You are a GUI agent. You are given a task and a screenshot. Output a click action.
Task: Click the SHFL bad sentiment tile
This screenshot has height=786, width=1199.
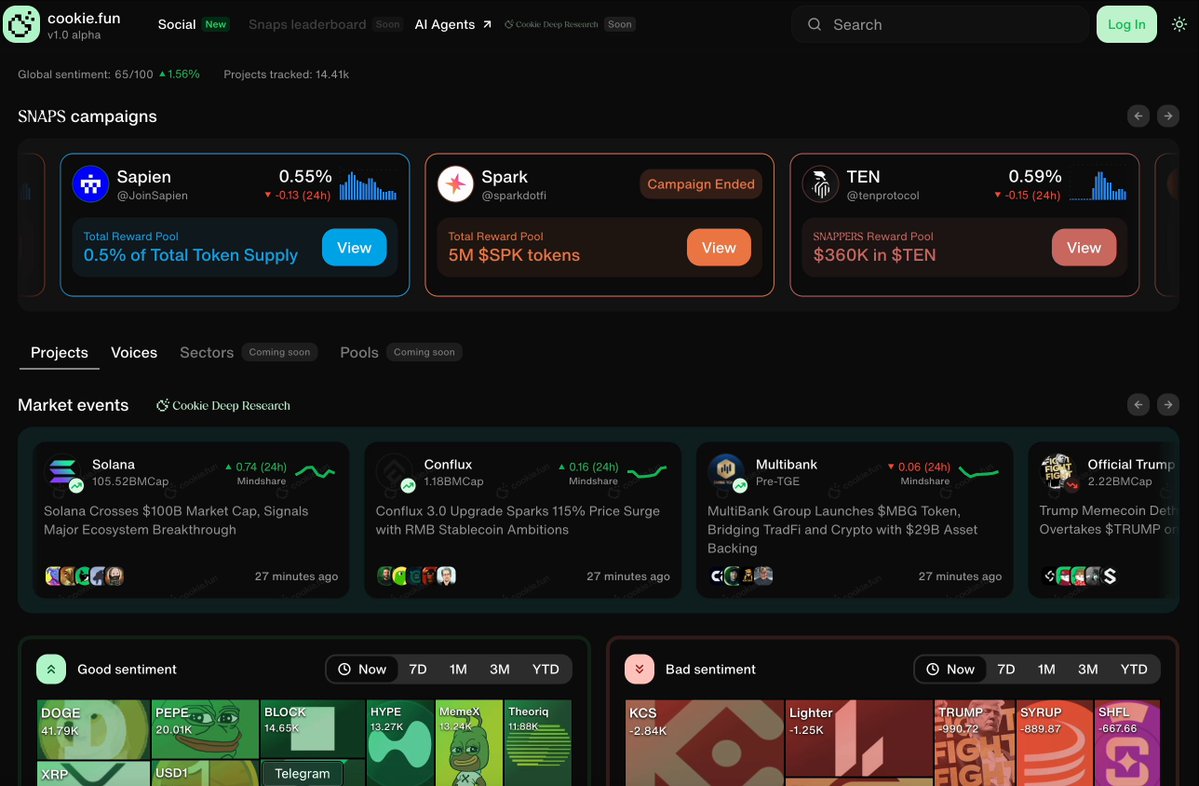click(1127, 743)
